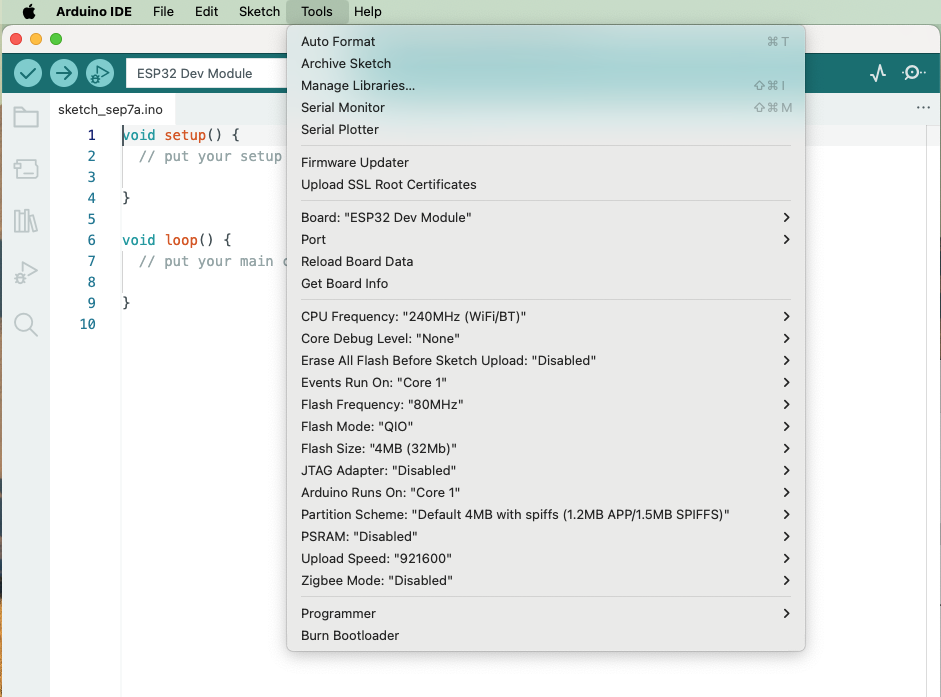Expand Erase All Flash Before Sketch Upload submenu
The height and width of the screenshot is (697, 941).
[546, 360]
